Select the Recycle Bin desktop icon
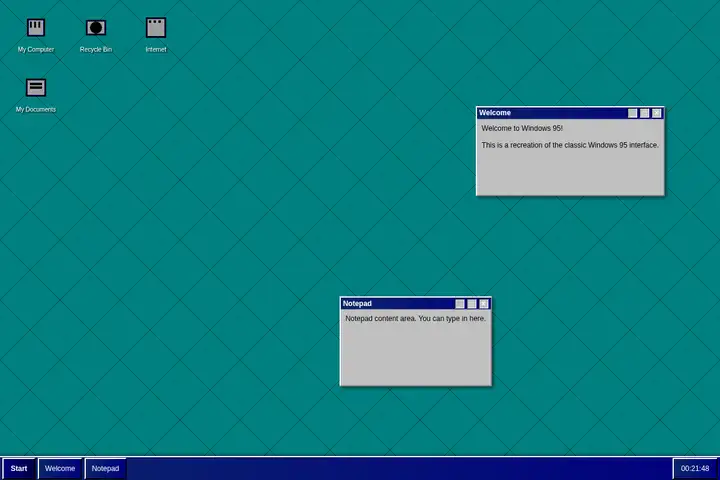This screenshot has width=720, height=480. 96,35
